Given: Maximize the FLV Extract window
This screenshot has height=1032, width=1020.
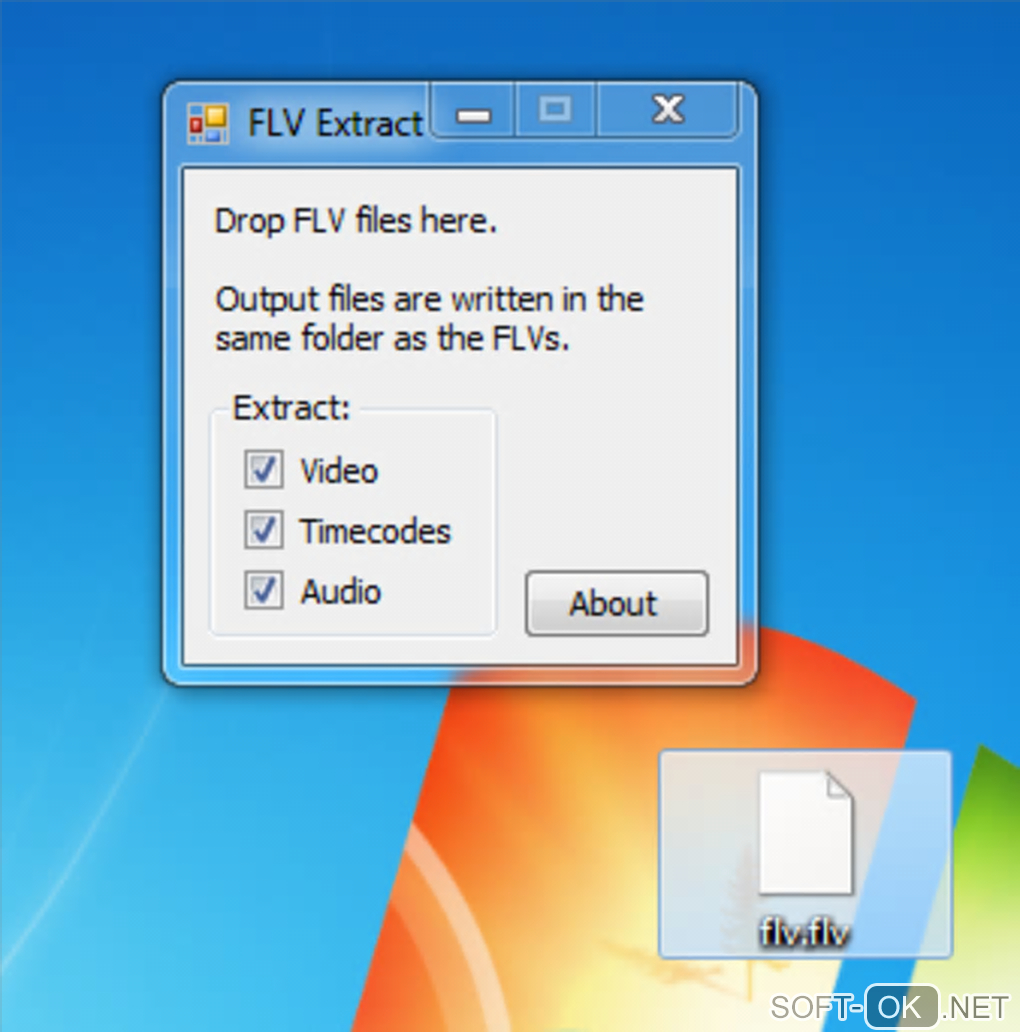Looking at the screenshot, I should [555, 110].
